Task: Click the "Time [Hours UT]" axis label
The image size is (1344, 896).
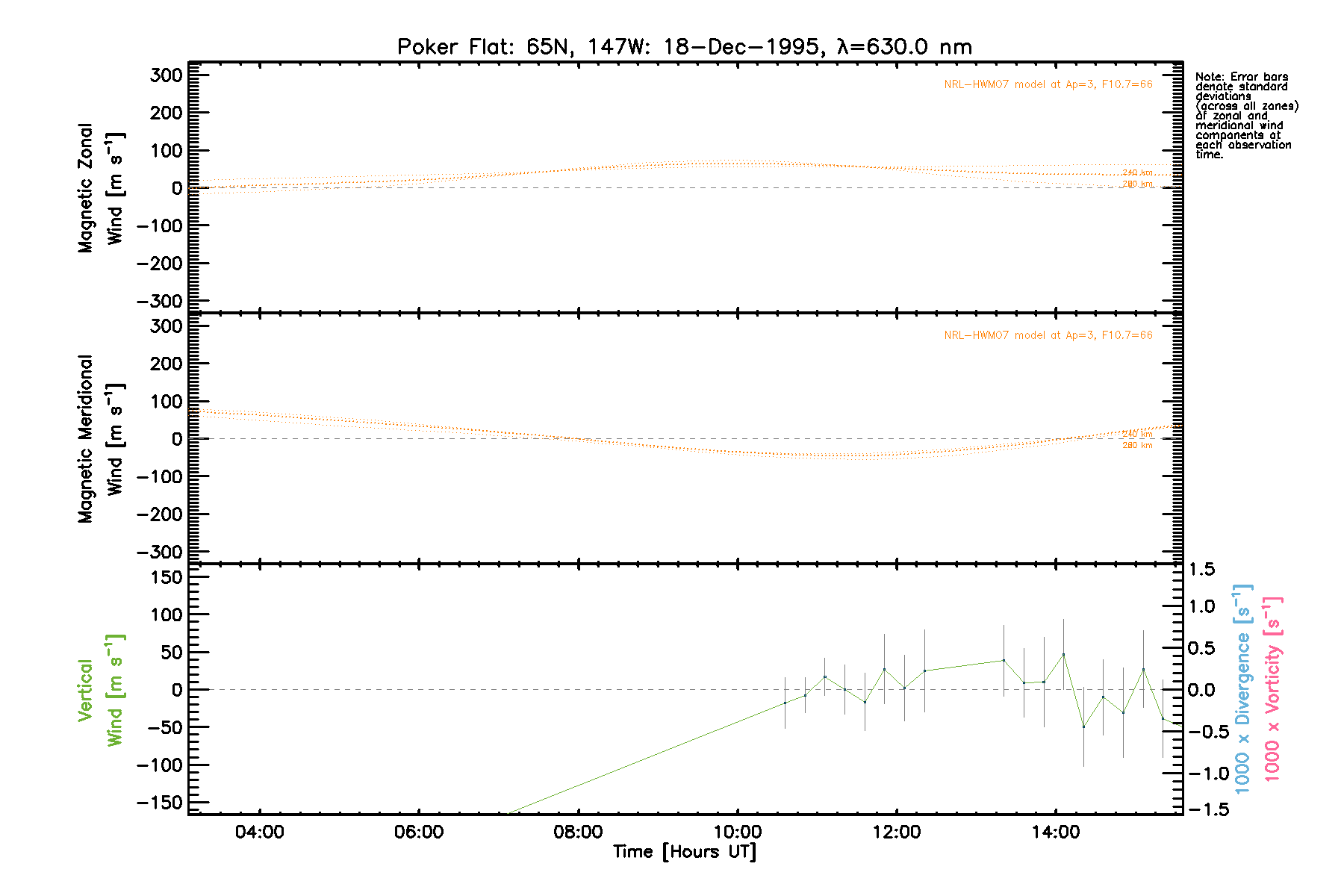Action: [685, 851]
